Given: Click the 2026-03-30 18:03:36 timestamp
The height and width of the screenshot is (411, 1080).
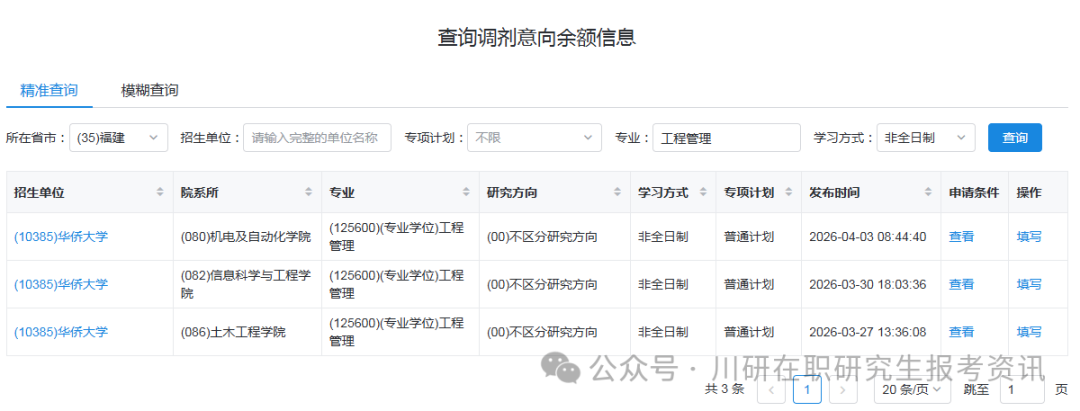Looking at the screenshot, I should [867, 284].
